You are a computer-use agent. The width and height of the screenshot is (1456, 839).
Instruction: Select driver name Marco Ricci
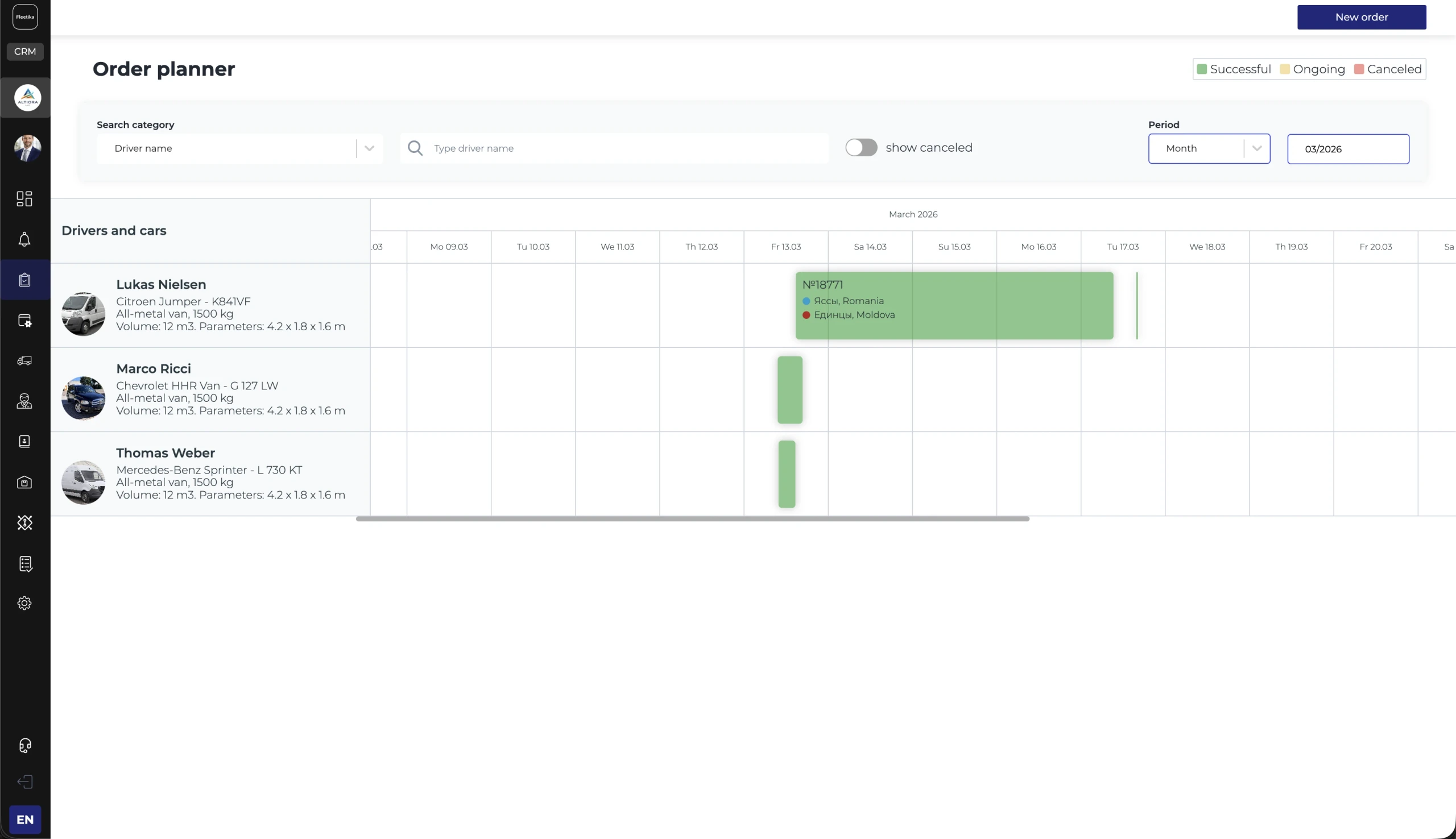pyautogui.click(x=154, y=369)
